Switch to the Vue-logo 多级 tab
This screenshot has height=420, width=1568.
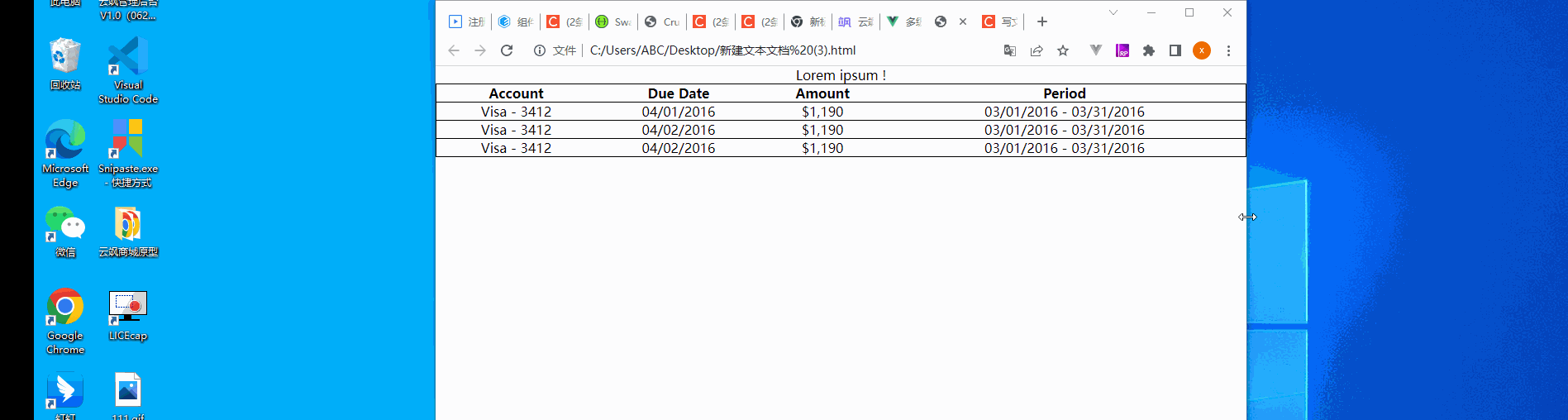(904, 21)
